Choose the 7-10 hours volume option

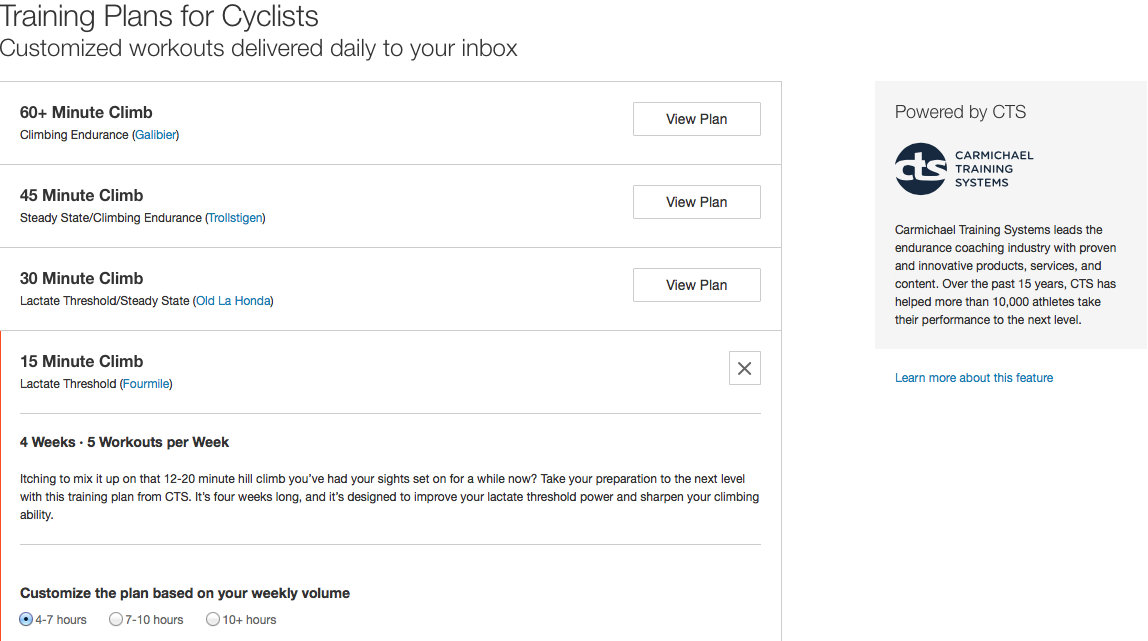click(115, 619)
